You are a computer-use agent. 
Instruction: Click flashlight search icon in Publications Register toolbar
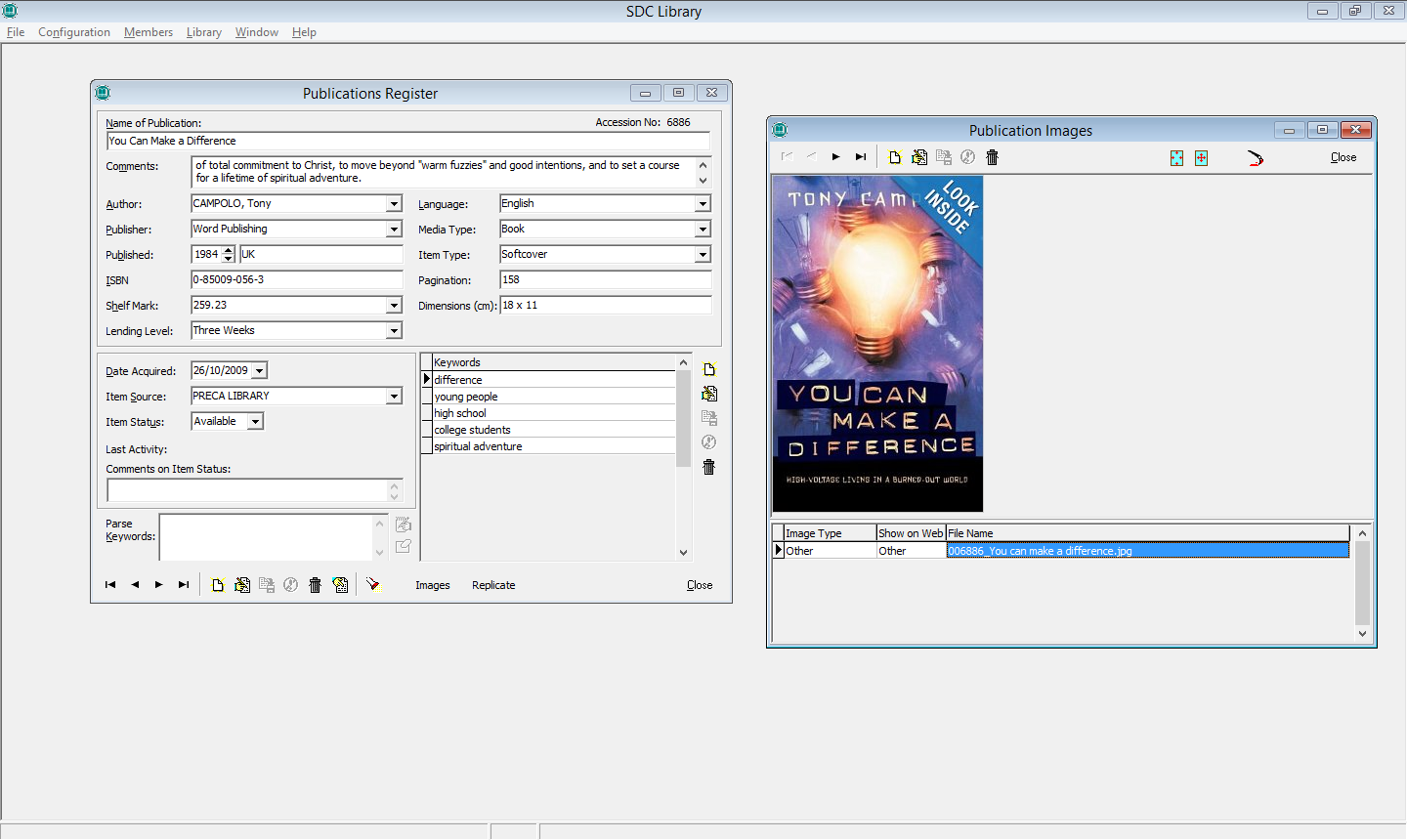pos(372,584)
